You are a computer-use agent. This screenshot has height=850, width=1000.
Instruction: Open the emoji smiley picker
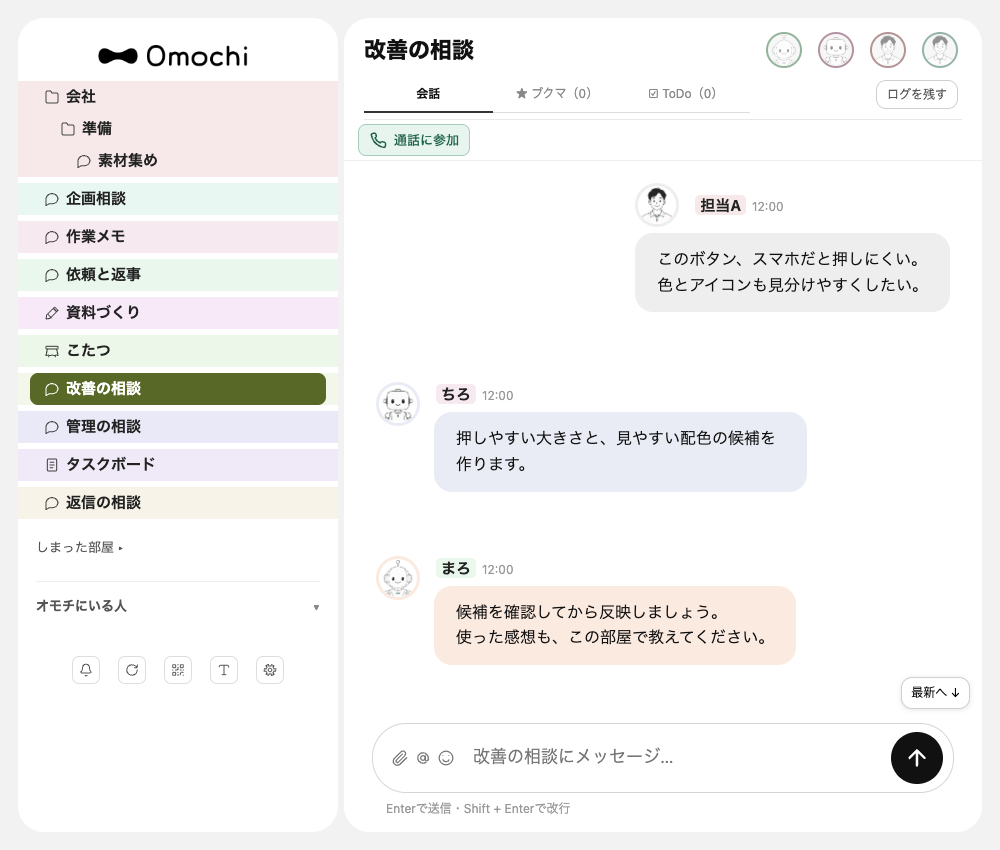click(446, 758)
